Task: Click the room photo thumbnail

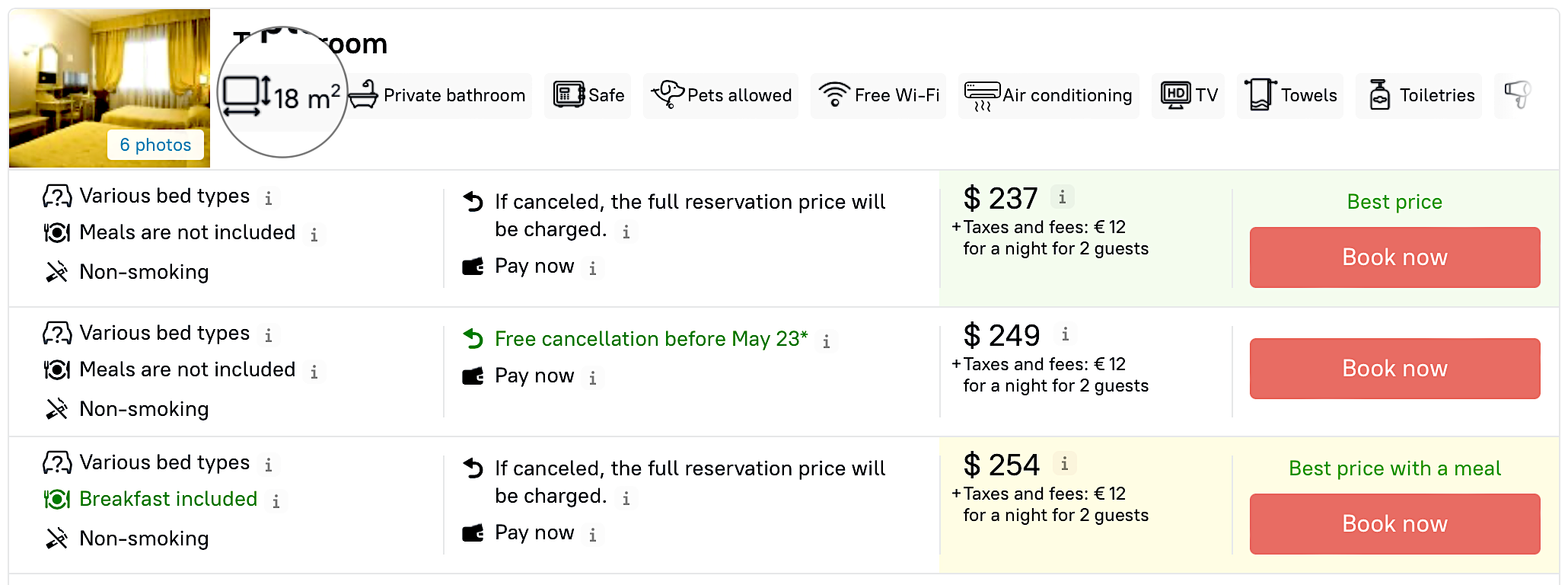Action: tap(109, 76)
